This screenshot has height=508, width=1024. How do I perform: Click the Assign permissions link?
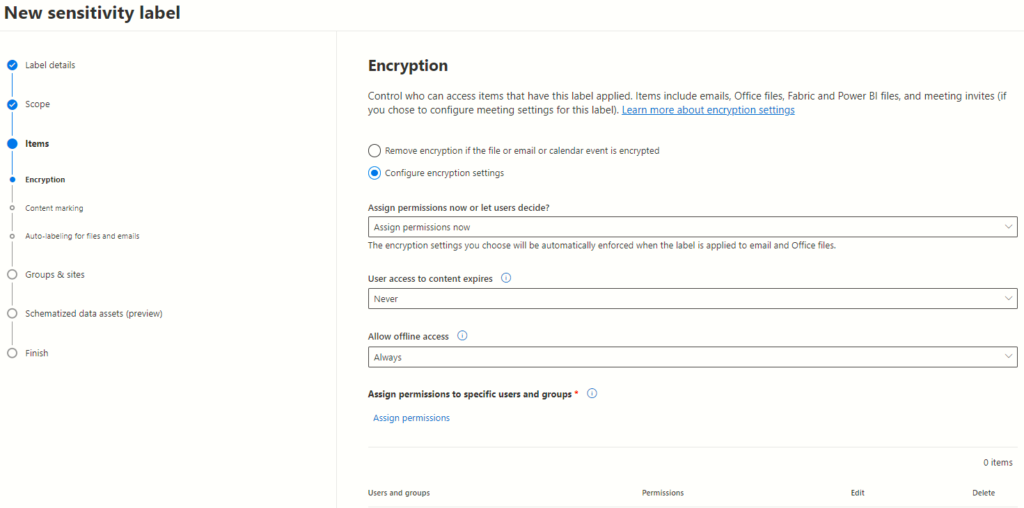coord(411,418)
